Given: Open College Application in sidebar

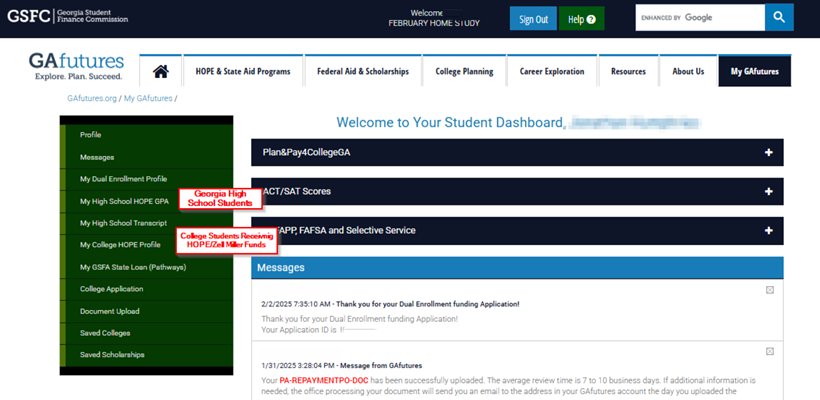Looking at the screenshot, I should 146,289.
